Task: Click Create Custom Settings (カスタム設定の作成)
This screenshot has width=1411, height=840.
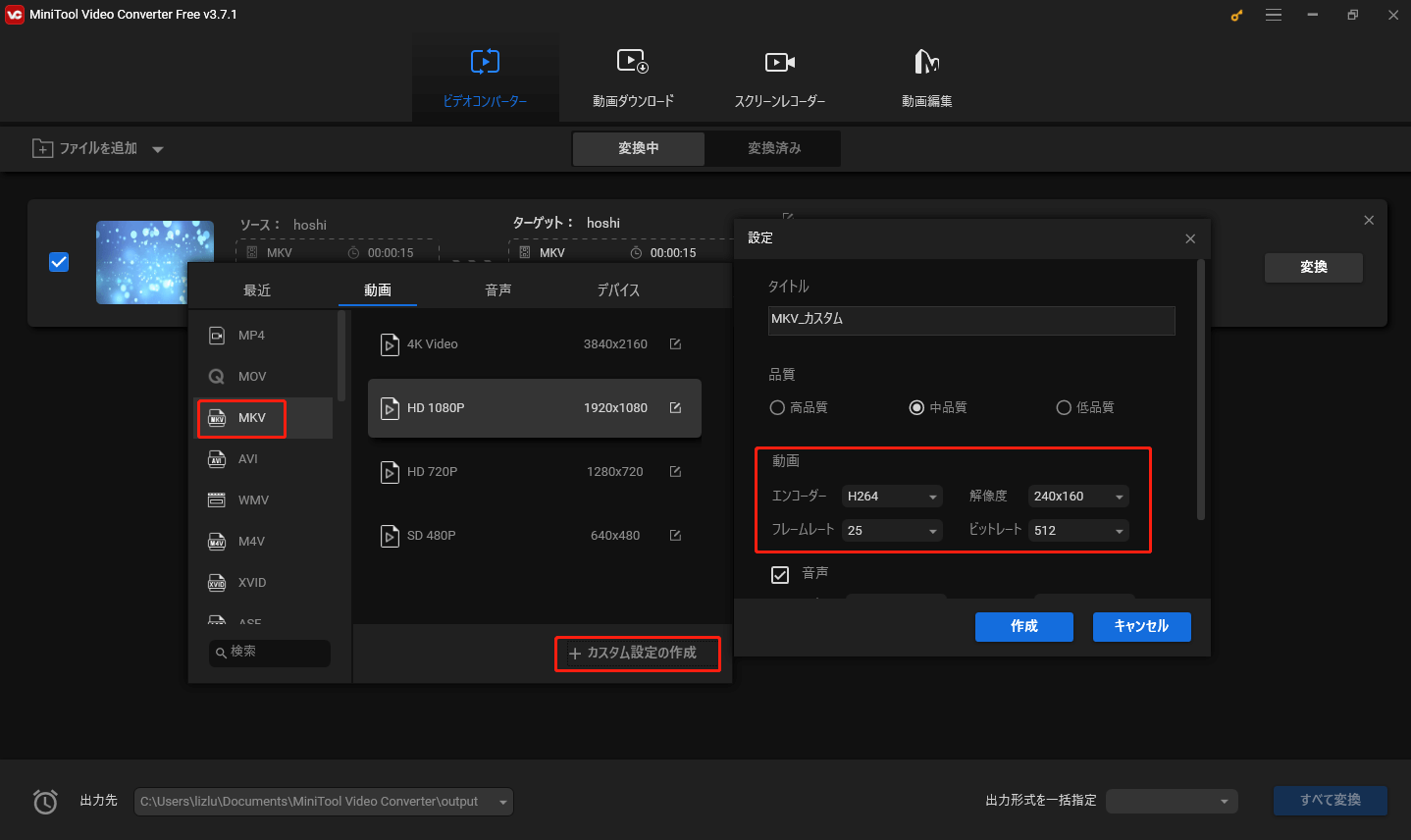Action: pos(638,654)
